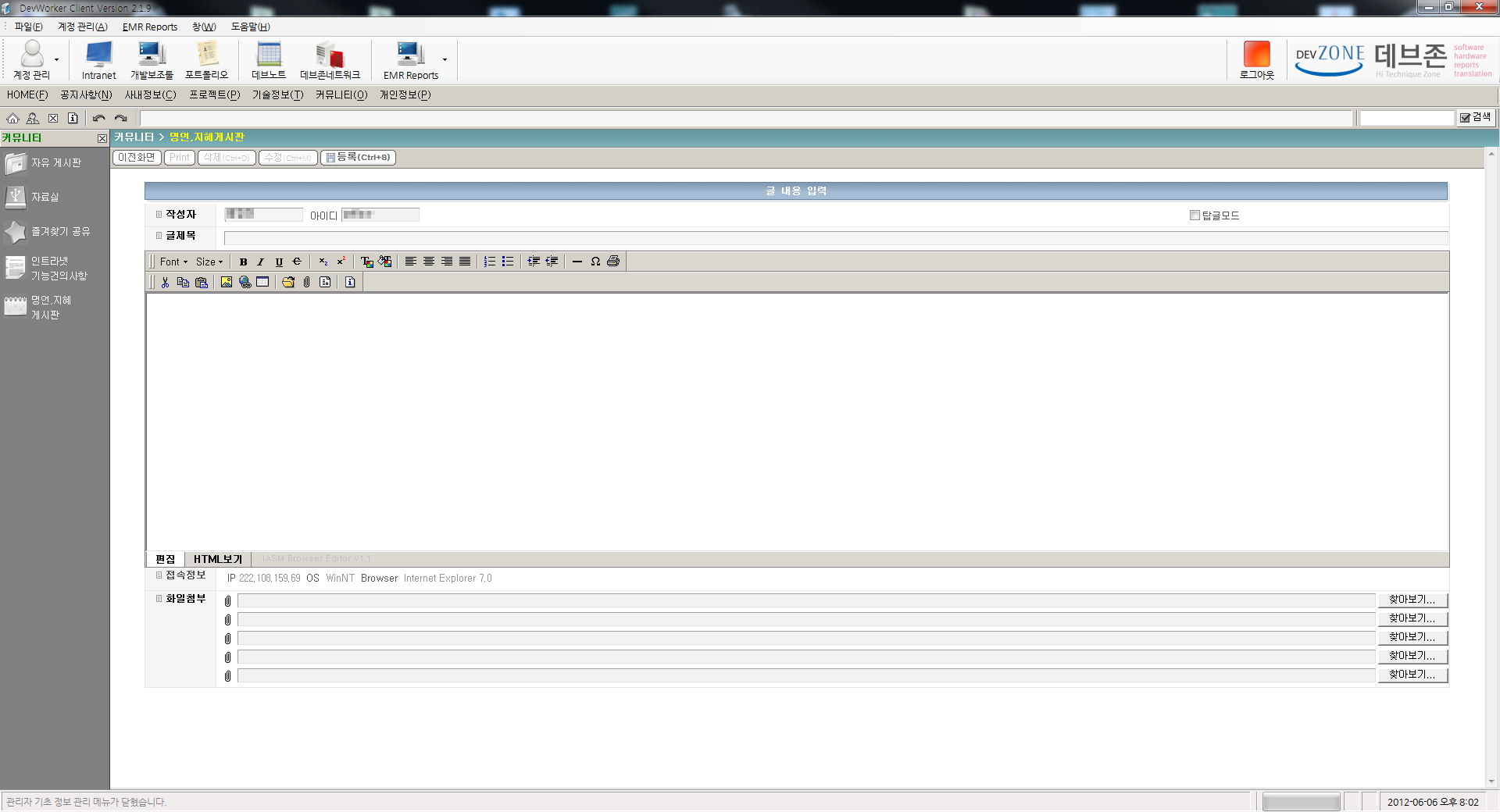Click the forward arrow in navigation bar
Image resolution: width=1500 pixels, height=812 pixels.
tap(120, 118)
